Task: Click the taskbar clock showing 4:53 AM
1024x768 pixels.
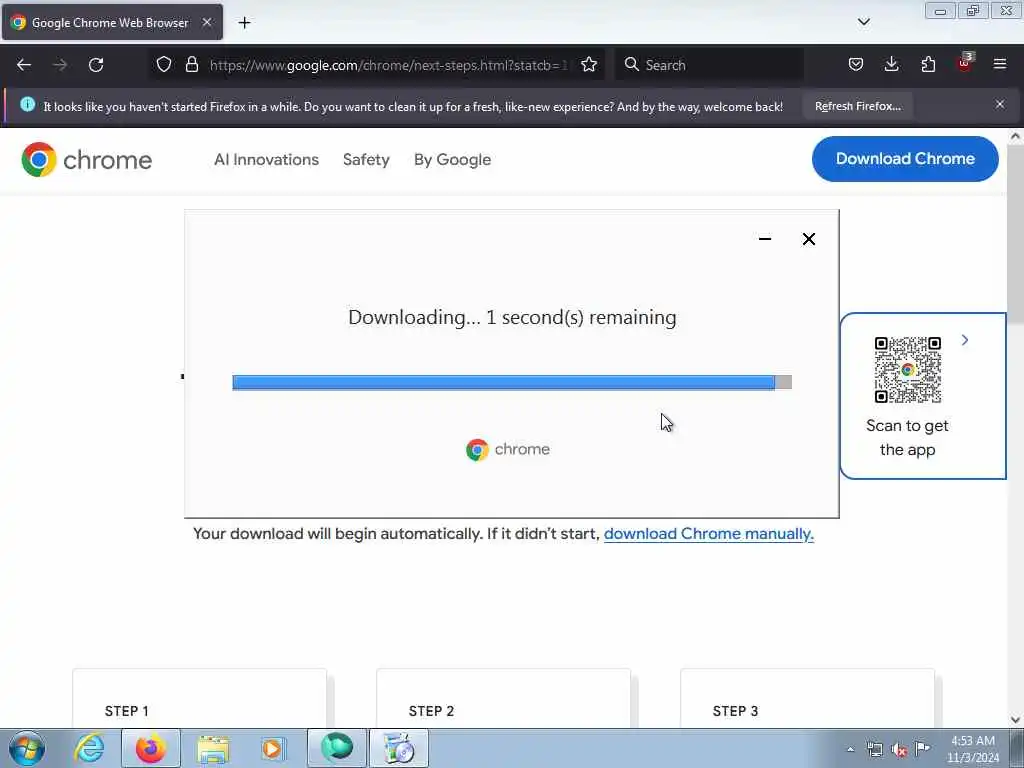Action: tap(972, 749)
